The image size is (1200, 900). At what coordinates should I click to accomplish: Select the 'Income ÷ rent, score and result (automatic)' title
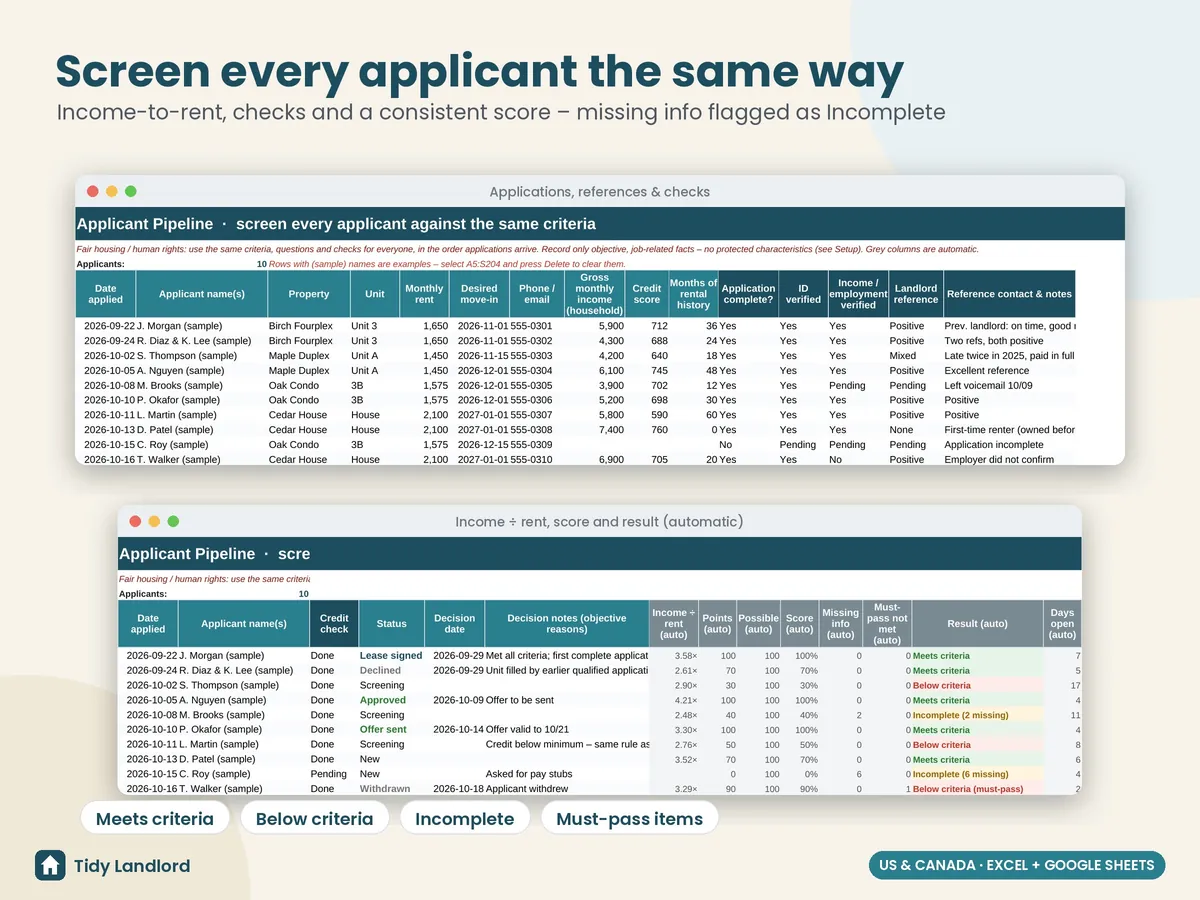pos(599,522)
